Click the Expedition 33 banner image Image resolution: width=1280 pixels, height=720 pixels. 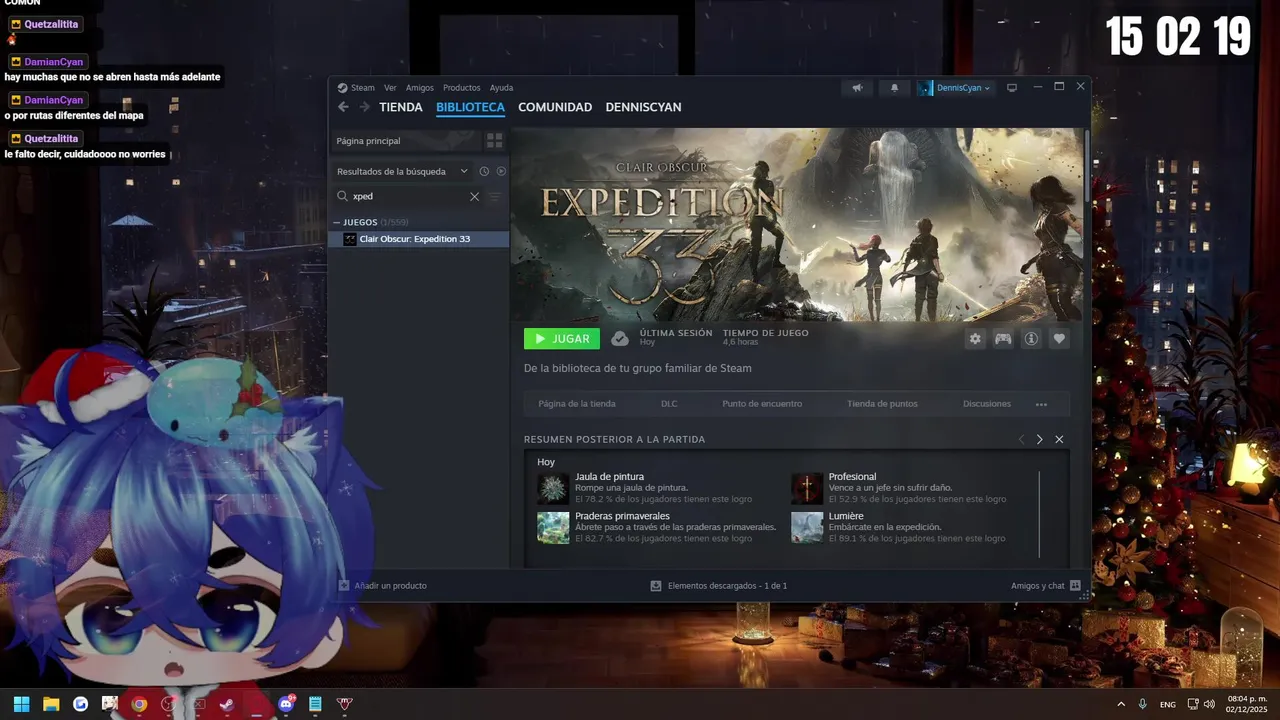pos(796,224)
